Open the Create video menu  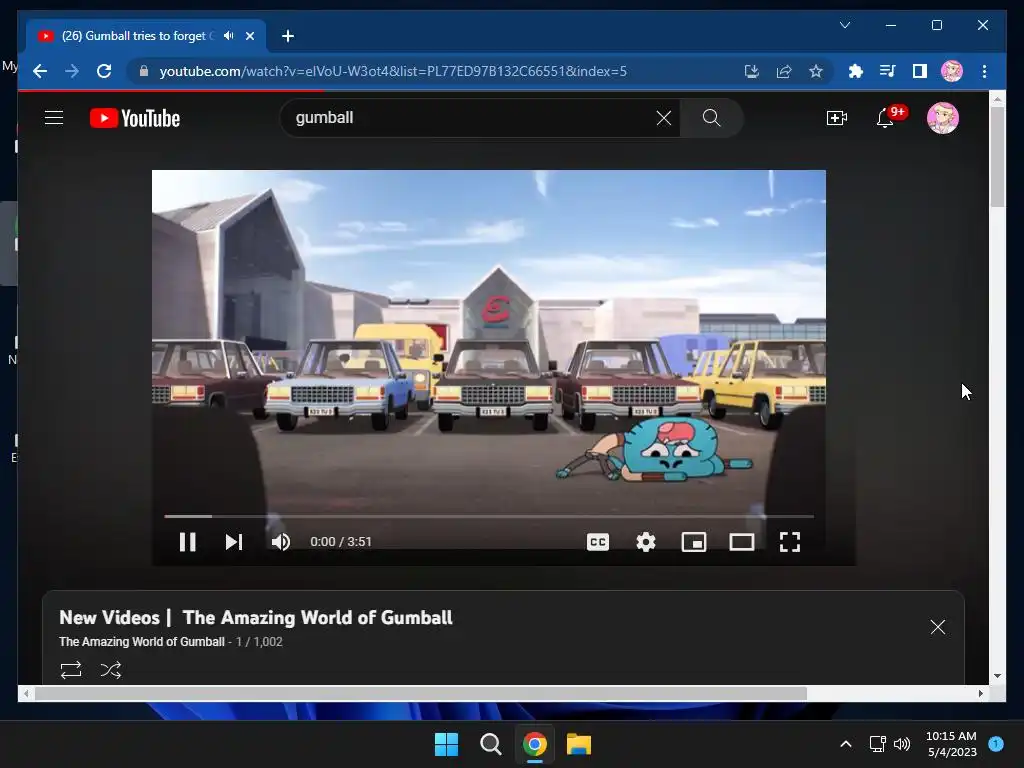click(837, 118)
